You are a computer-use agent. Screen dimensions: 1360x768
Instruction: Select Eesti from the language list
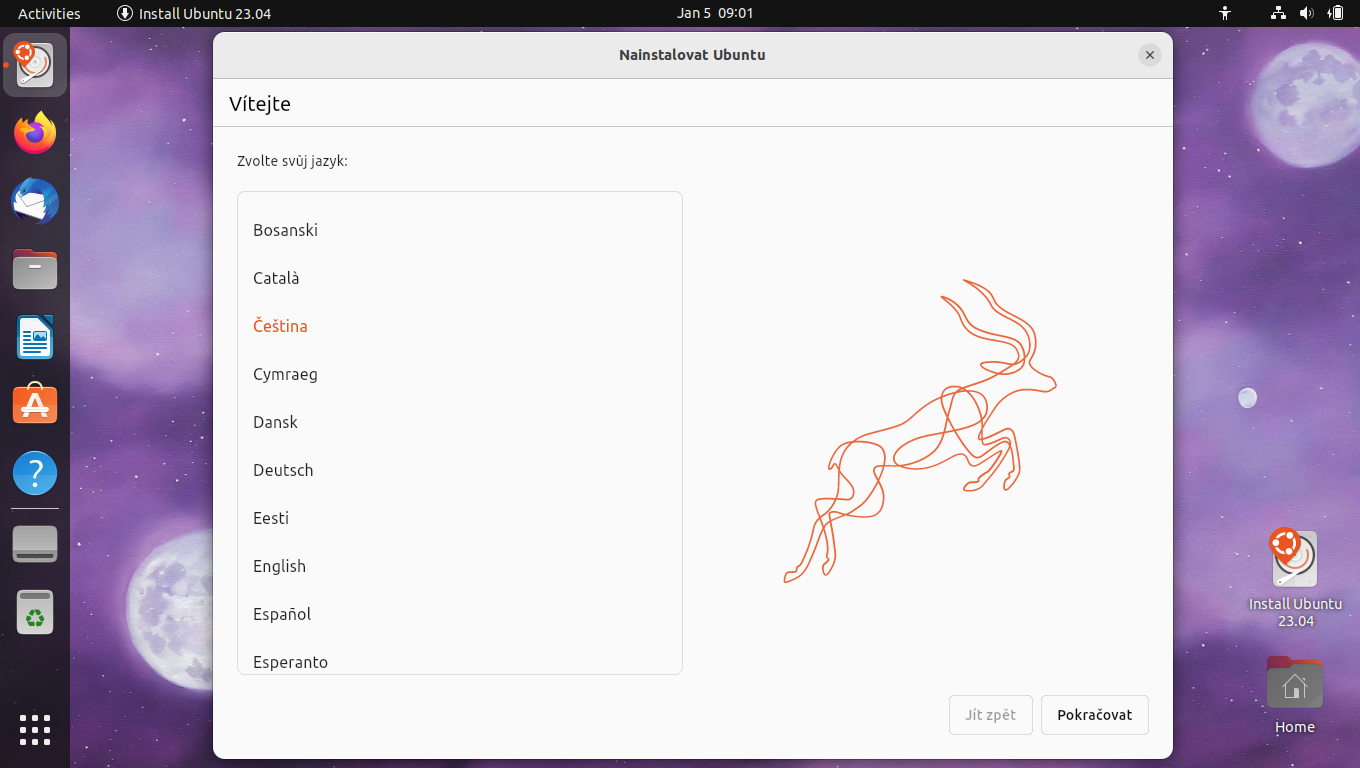click(x=460, y=518)
